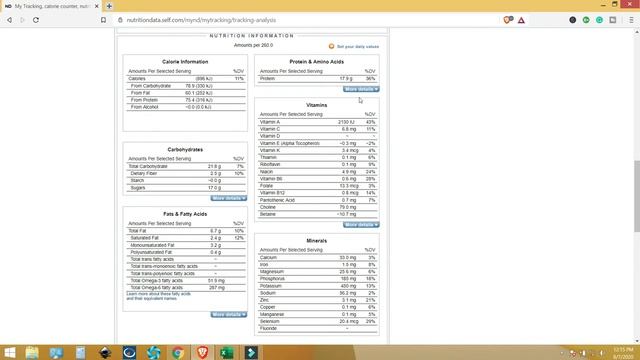This screenshot has height=360, width=640.
Task: Open the dark blue eye app in taskbar
Action: point(129,353)
